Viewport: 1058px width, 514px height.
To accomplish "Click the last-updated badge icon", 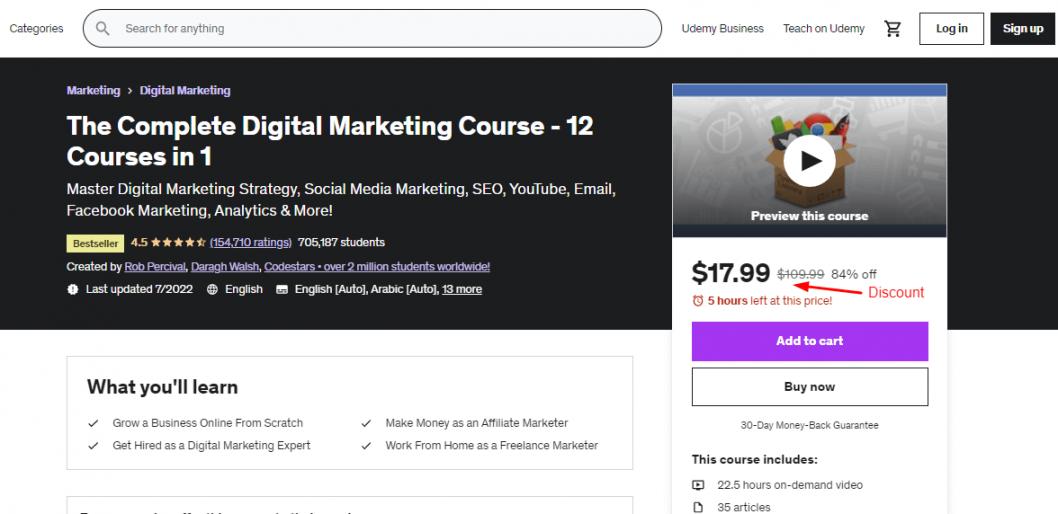I will [72, 289].
